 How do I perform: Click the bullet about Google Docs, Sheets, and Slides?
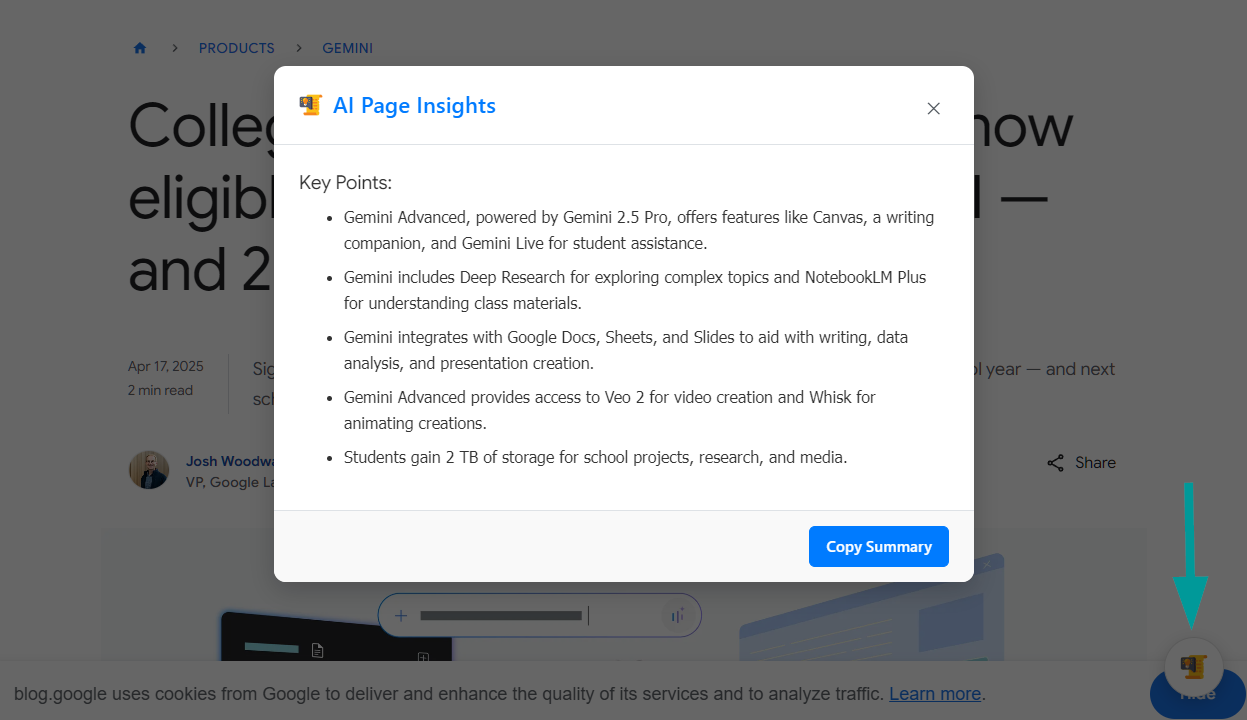626,350
